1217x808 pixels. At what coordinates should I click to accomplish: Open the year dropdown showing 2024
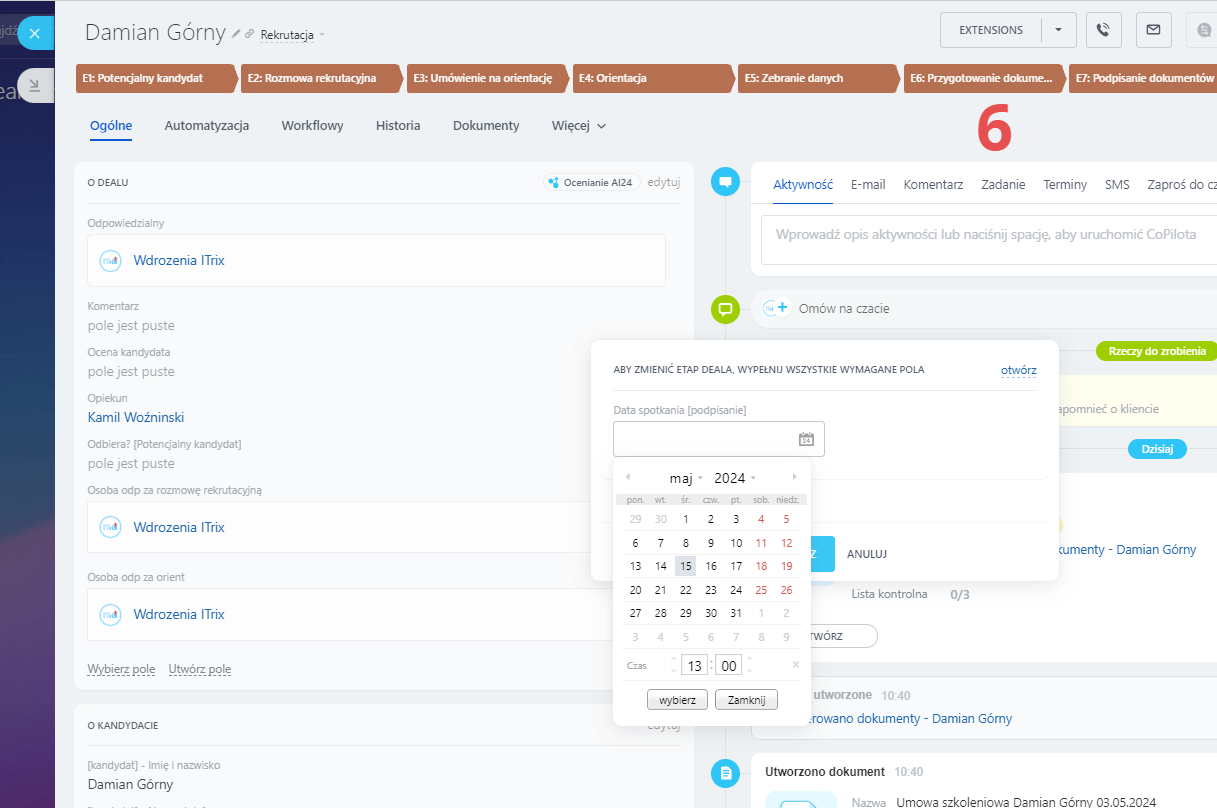tap(734, 478)
